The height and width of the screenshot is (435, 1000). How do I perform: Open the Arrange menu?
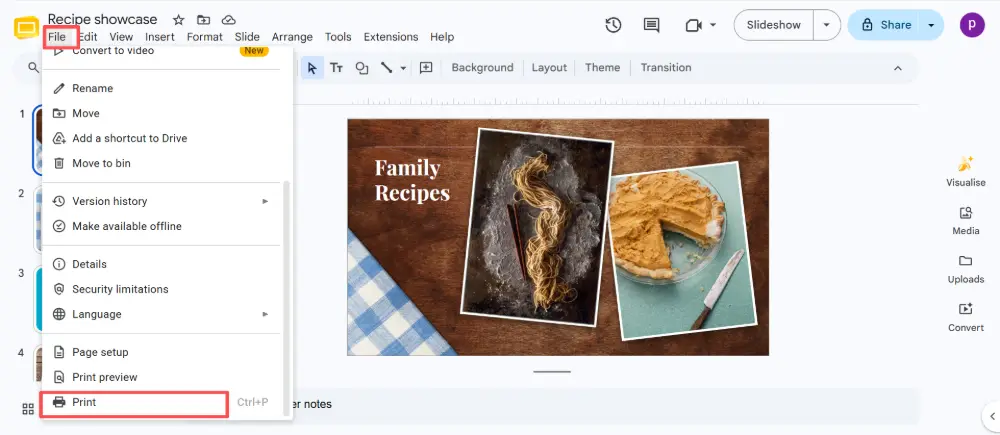(x=292, y=37)
